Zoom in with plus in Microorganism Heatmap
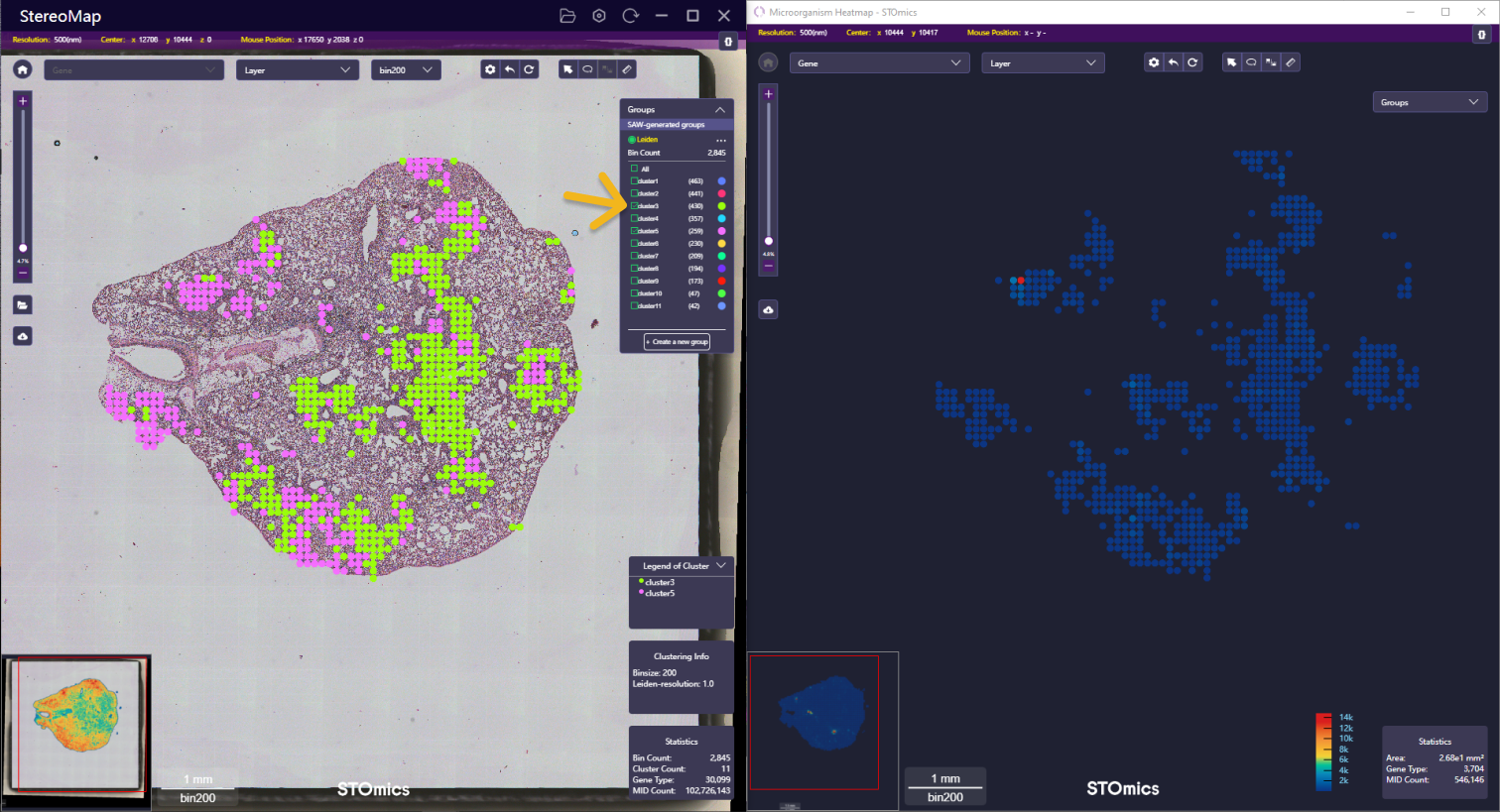This screenshot has width=1500, height=812. point(768,94)
